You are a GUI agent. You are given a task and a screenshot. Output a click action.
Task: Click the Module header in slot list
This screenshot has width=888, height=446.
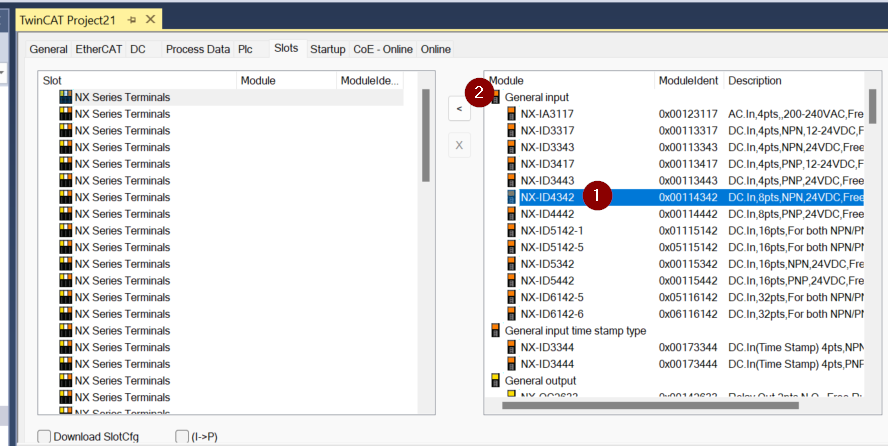coord(287,80)
